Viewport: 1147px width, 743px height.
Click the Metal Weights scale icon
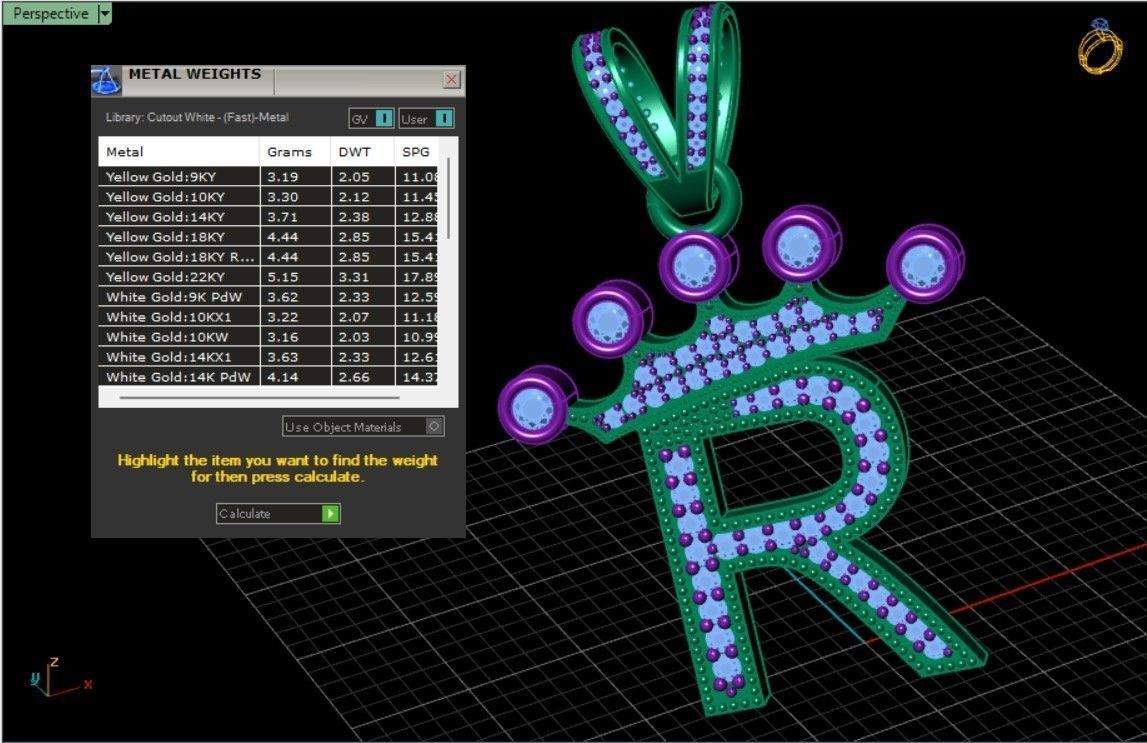(106, 80)
